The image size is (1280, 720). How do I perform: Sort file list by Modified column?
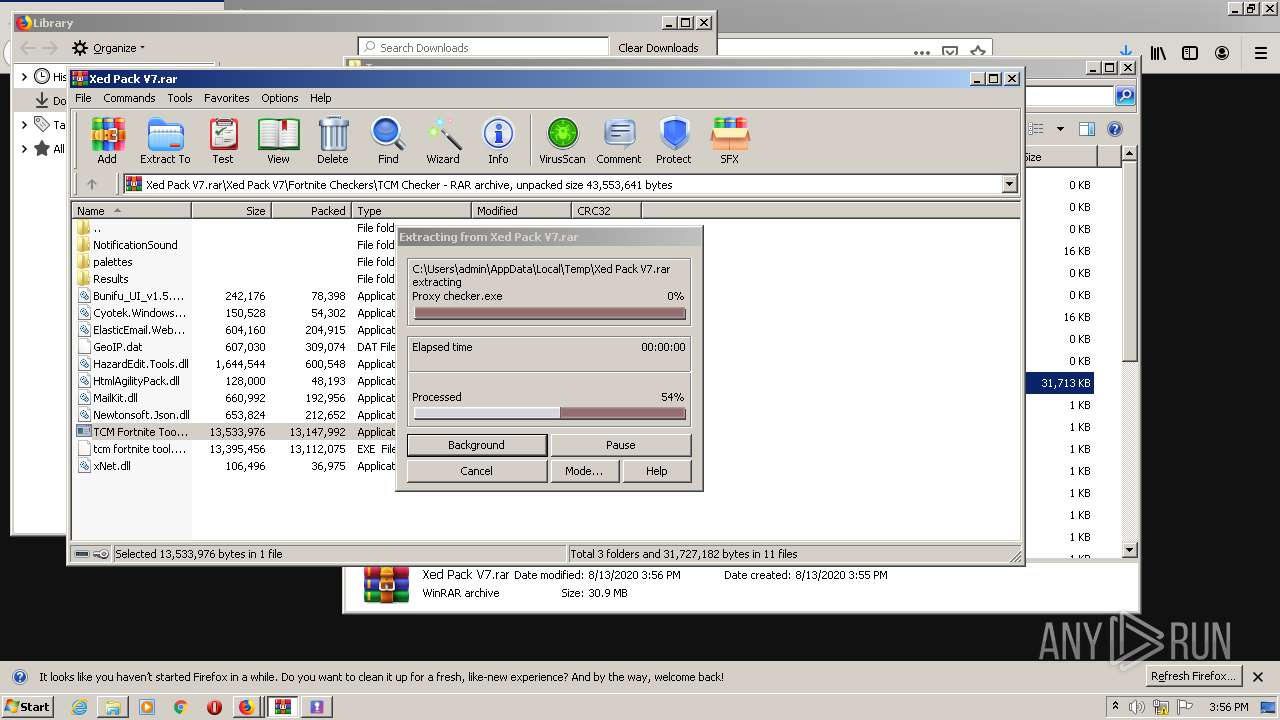(x=521, y=211)
